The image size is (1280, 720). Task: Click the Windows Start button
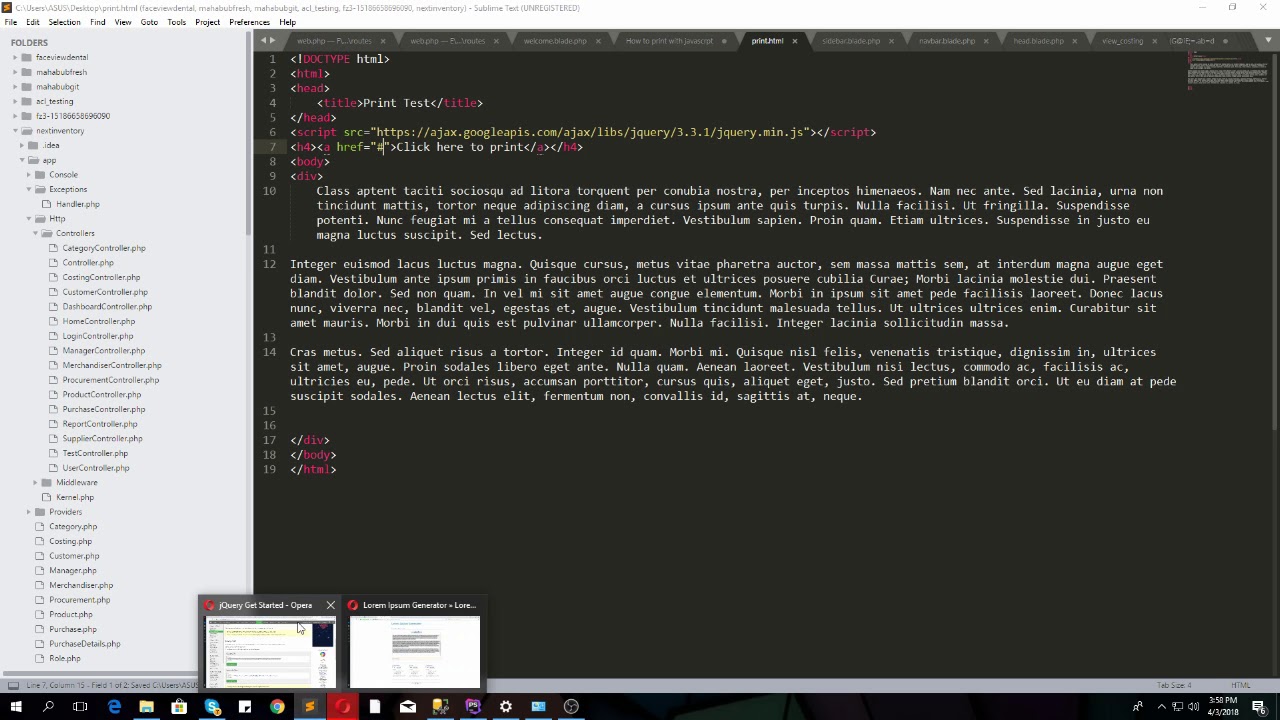15,707
